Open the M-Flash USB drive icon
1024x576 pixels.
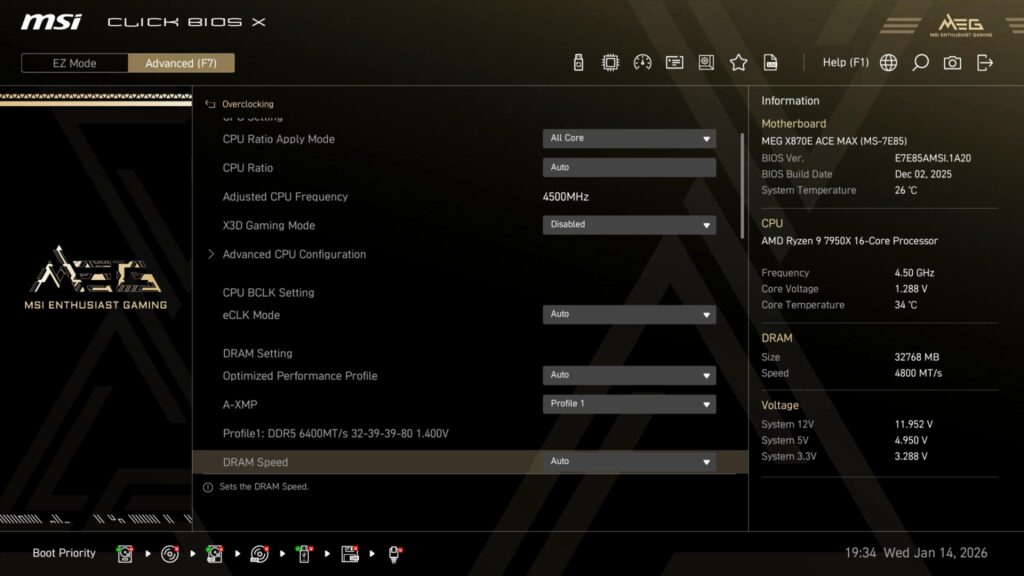pyautogui.click(x=578, y=63)
